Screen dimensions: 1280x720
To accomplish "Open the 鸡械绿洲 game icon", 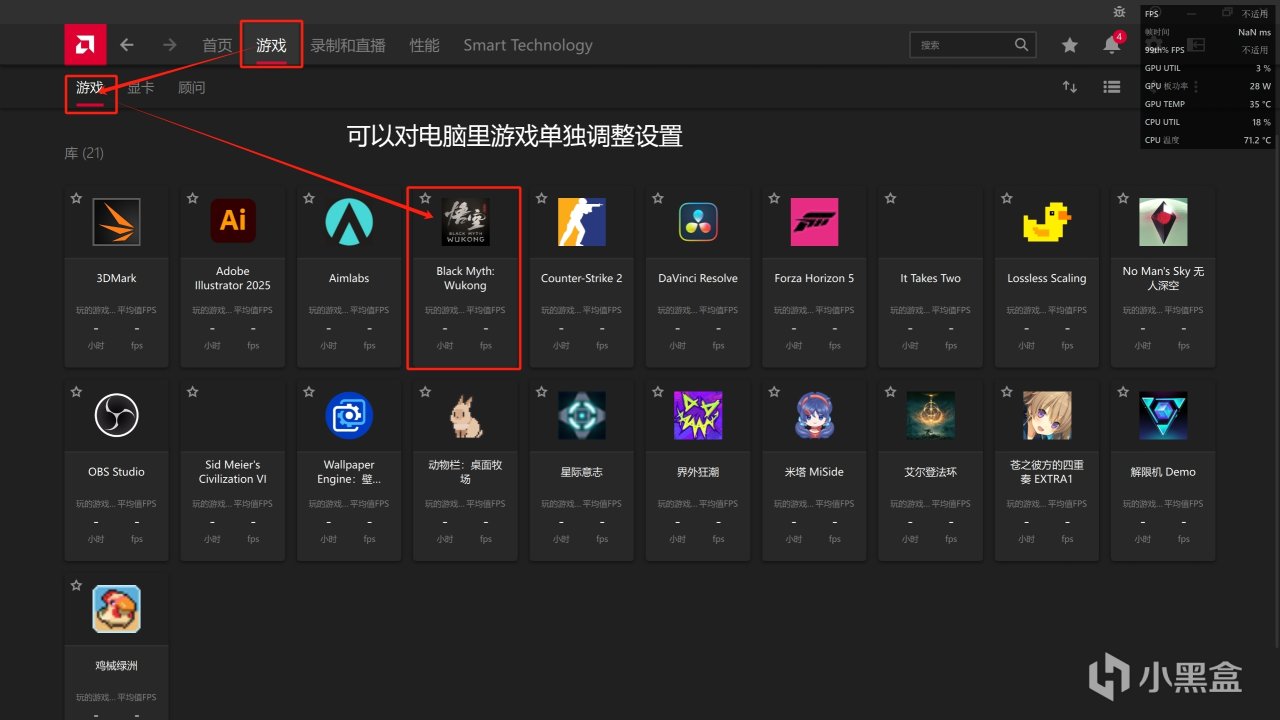I will [x=116, y=609].
